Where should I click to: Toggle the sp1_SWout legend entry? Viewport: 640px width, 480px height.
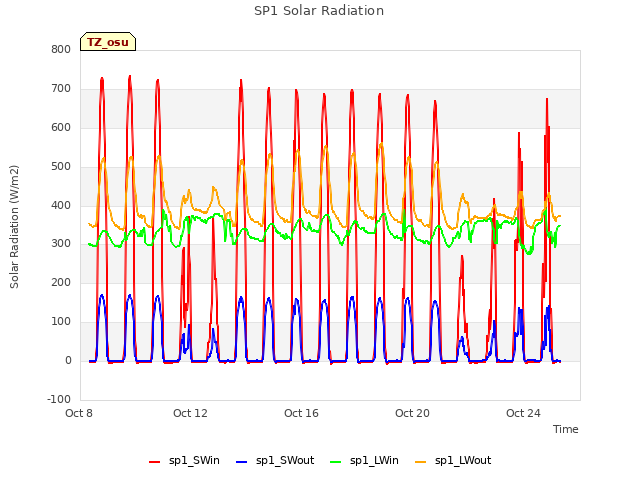pyautogui.click(x=275, y=460)
